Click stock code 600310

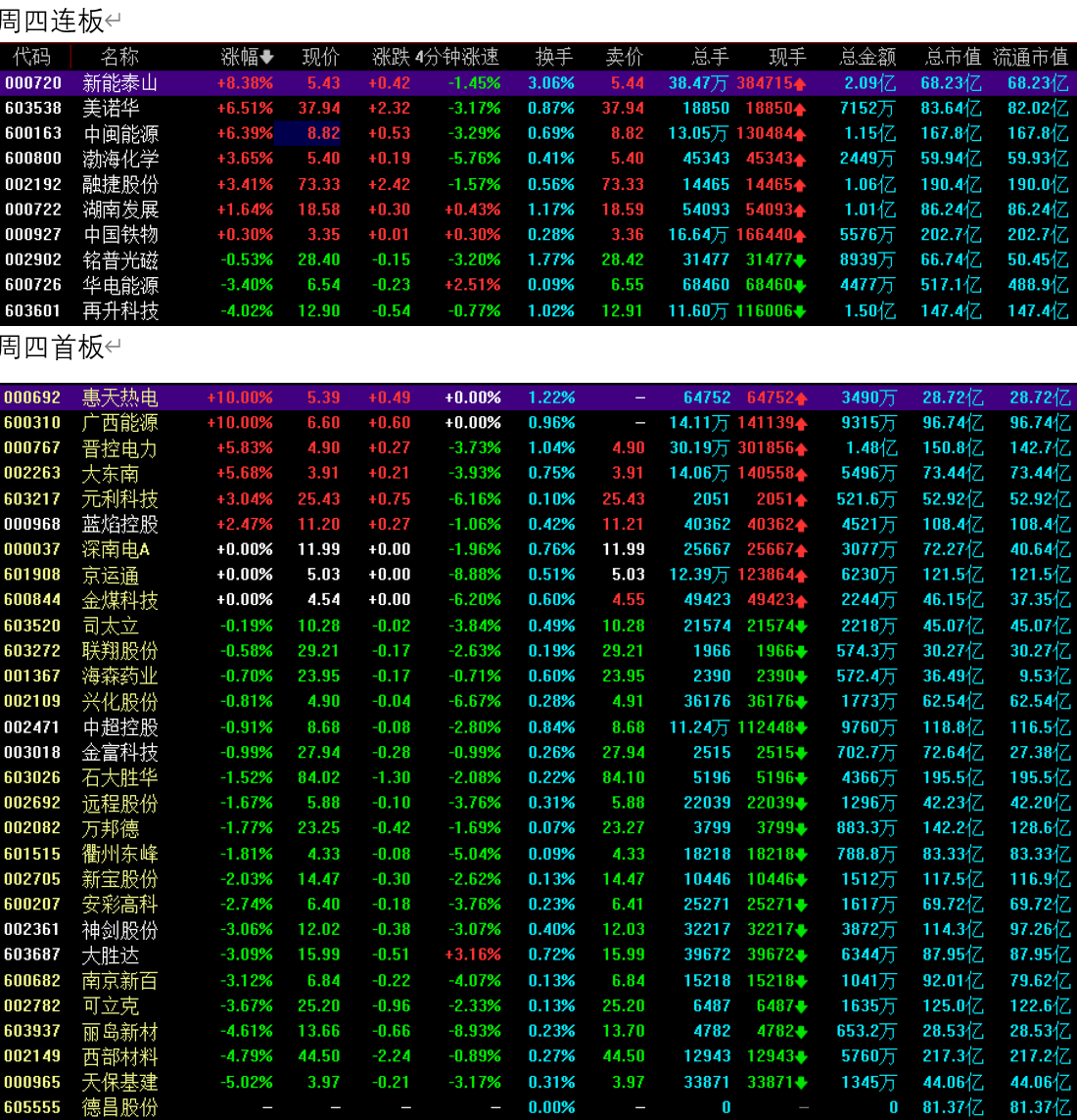pos(33,423)
